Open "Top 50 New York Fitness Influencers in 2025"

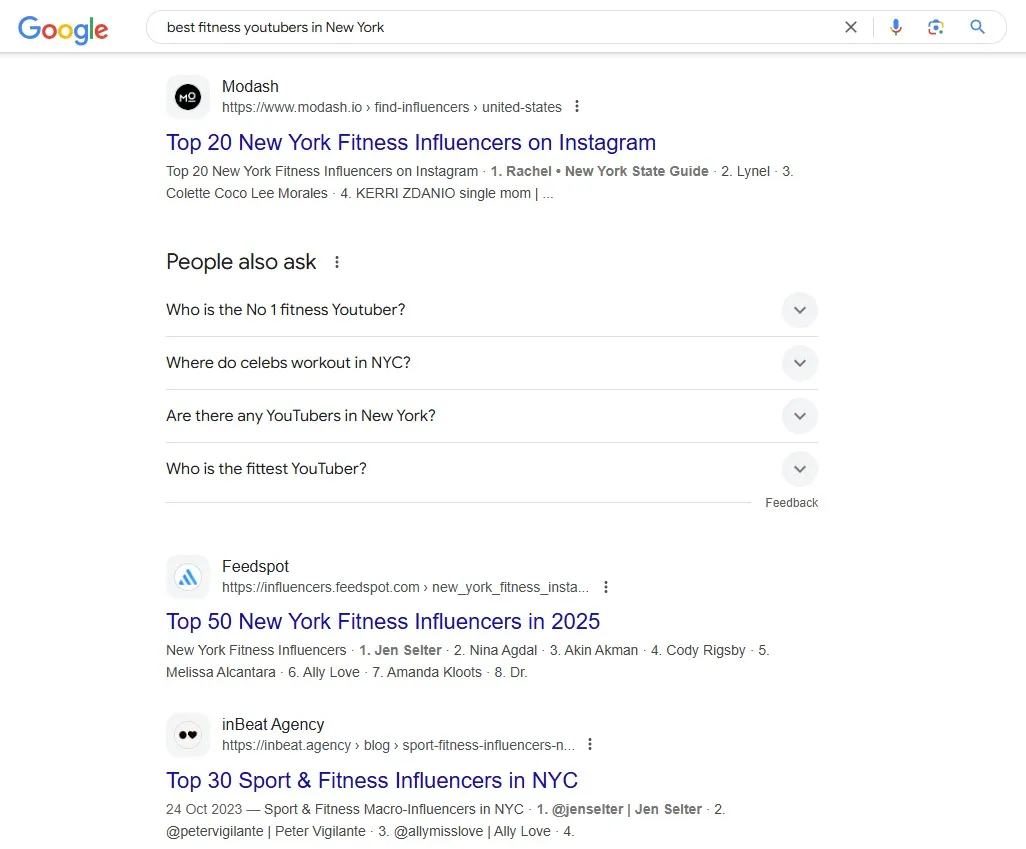tap(383, 621)
